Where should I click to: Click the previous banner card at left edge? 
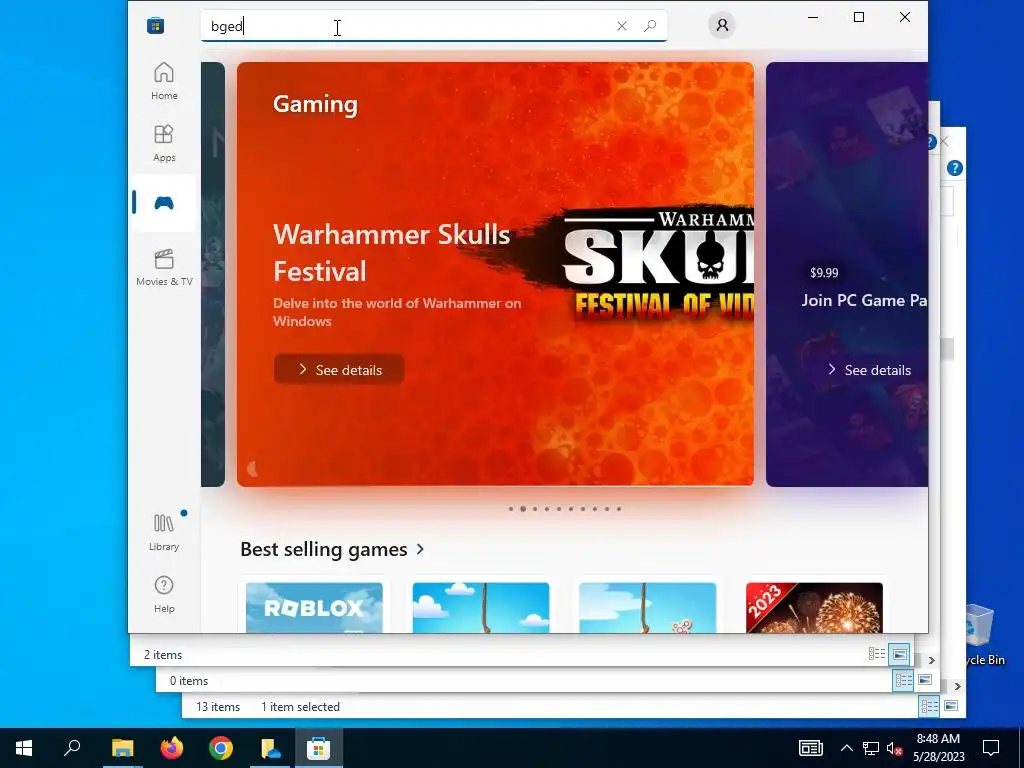point(213,274)
